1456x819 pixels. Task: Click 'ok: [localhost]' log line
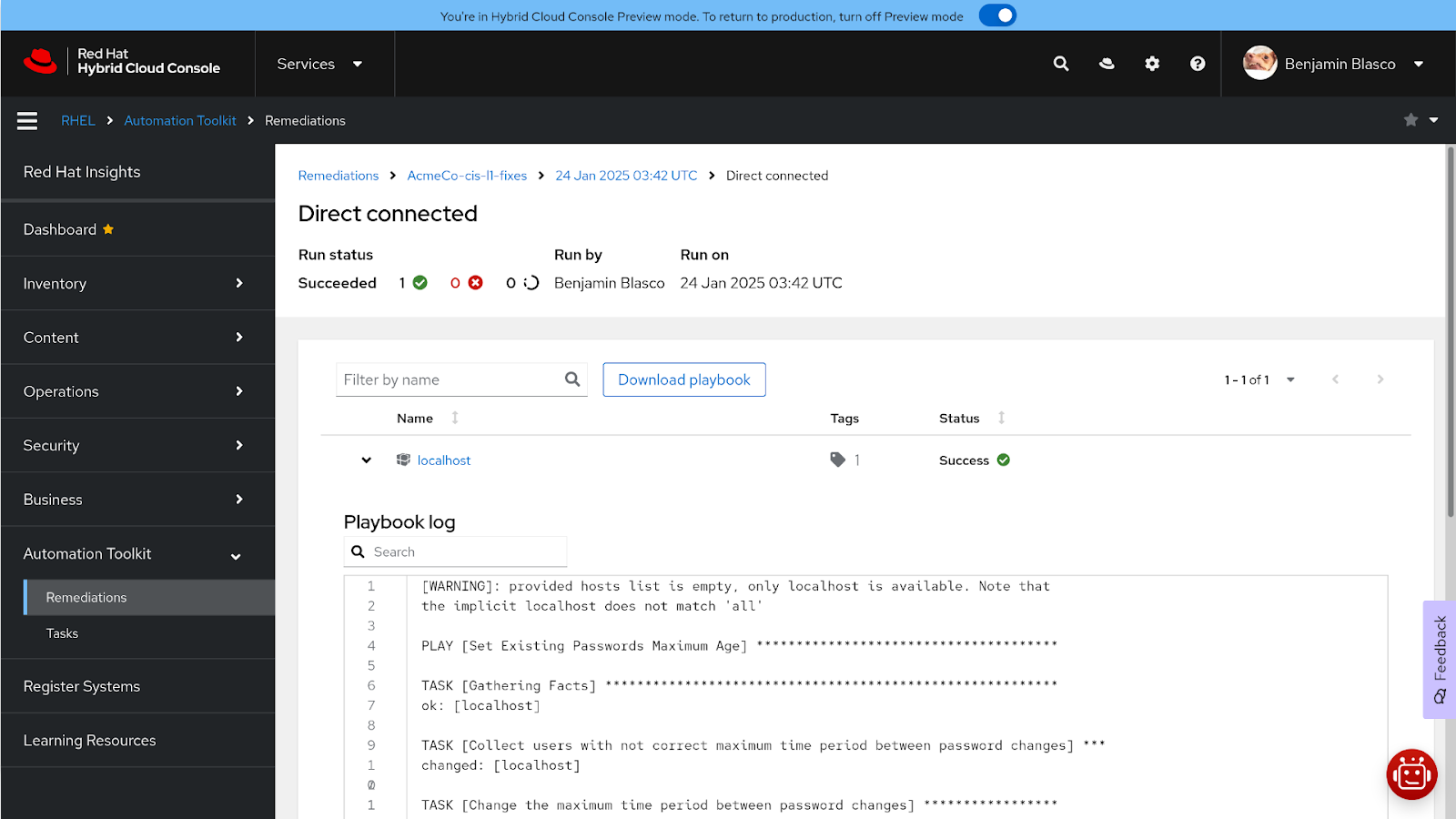[480, 705]
